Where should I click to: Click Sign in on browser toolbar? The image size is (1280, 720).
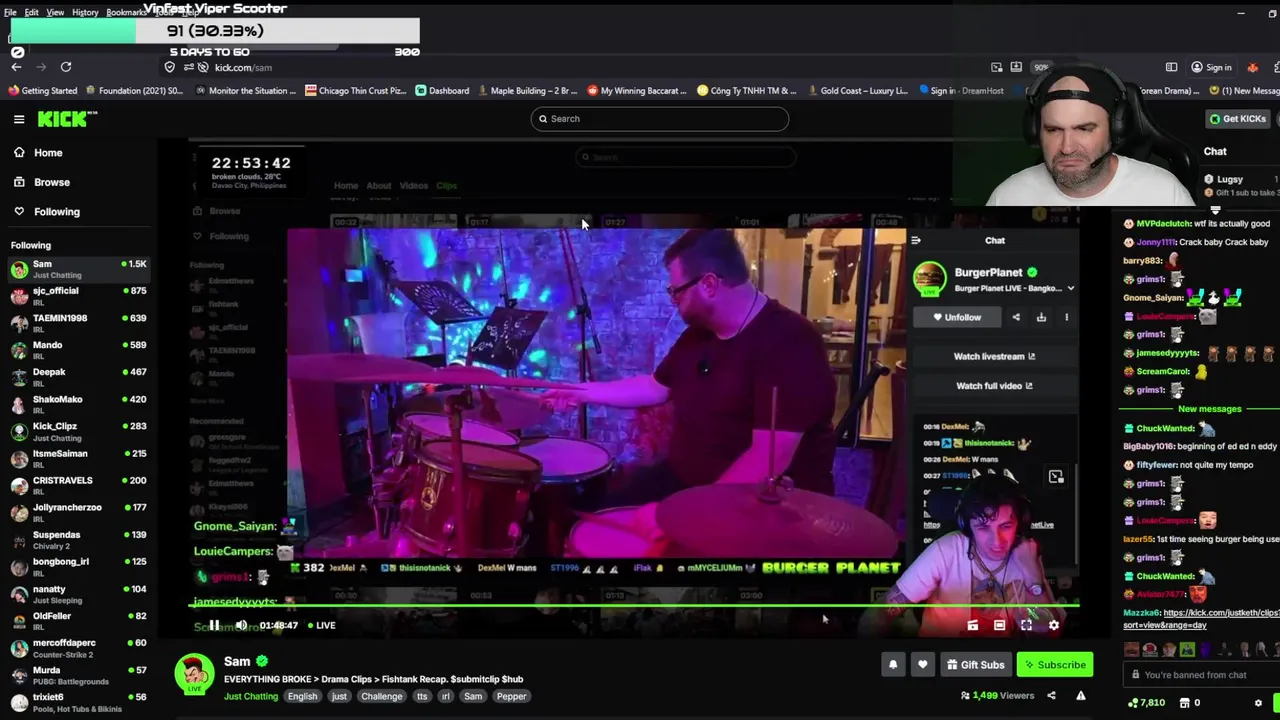(x=1211, y=67)
